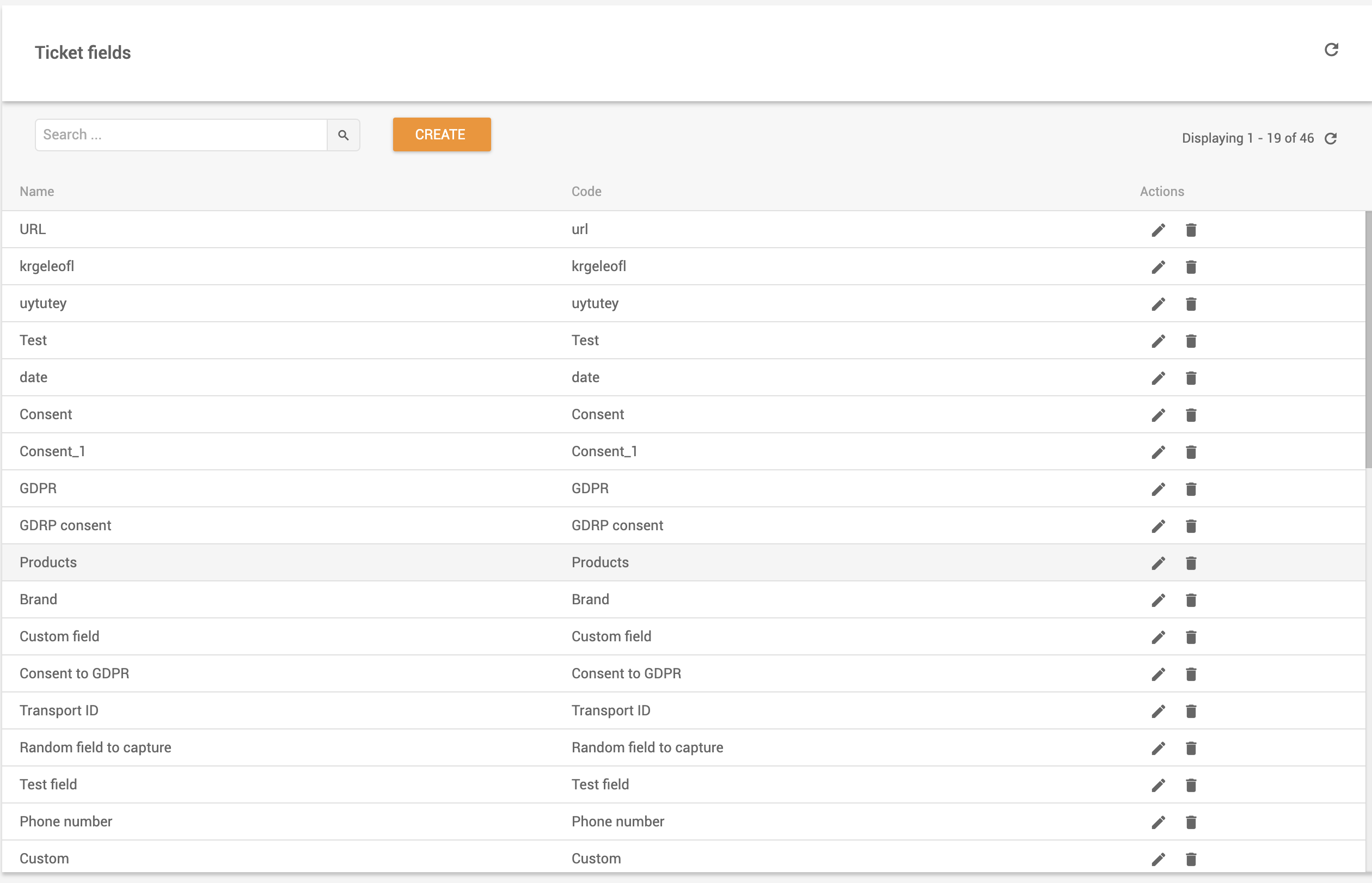The width and height of the screenshot is (1372, 883).
Task: Select the Phone number name cell
Action: click(65, 821)
